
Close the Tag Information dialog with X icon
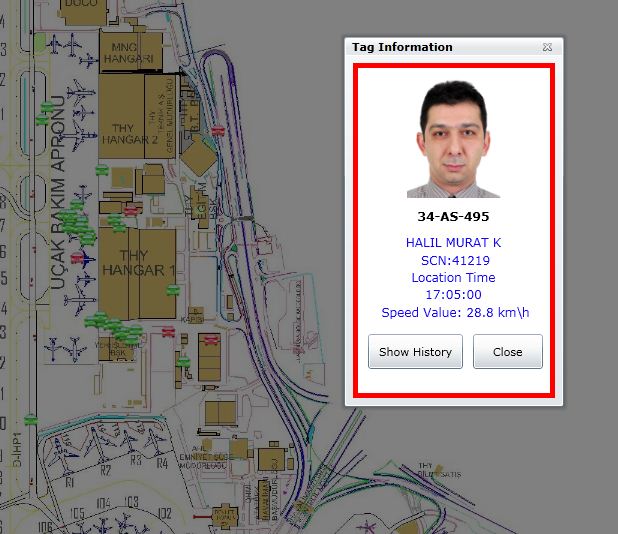(547, 47)
